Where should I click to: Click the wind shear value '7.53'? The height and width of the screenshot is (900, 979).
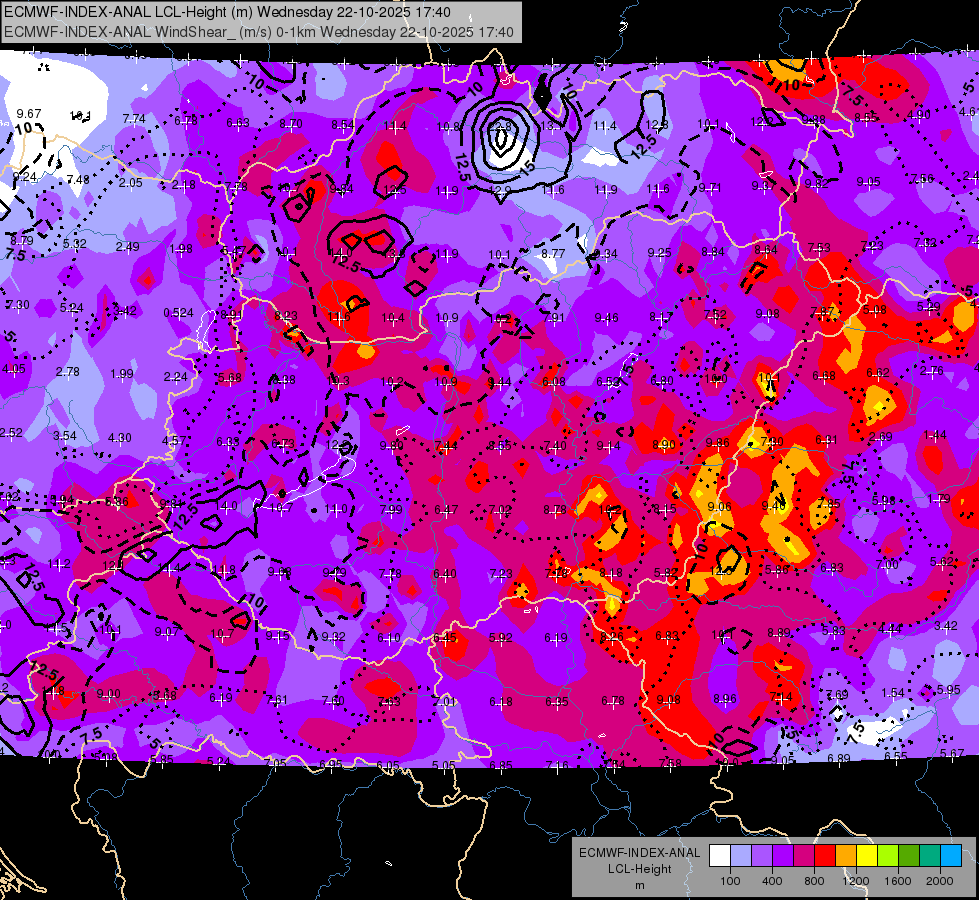coord(819,248)
